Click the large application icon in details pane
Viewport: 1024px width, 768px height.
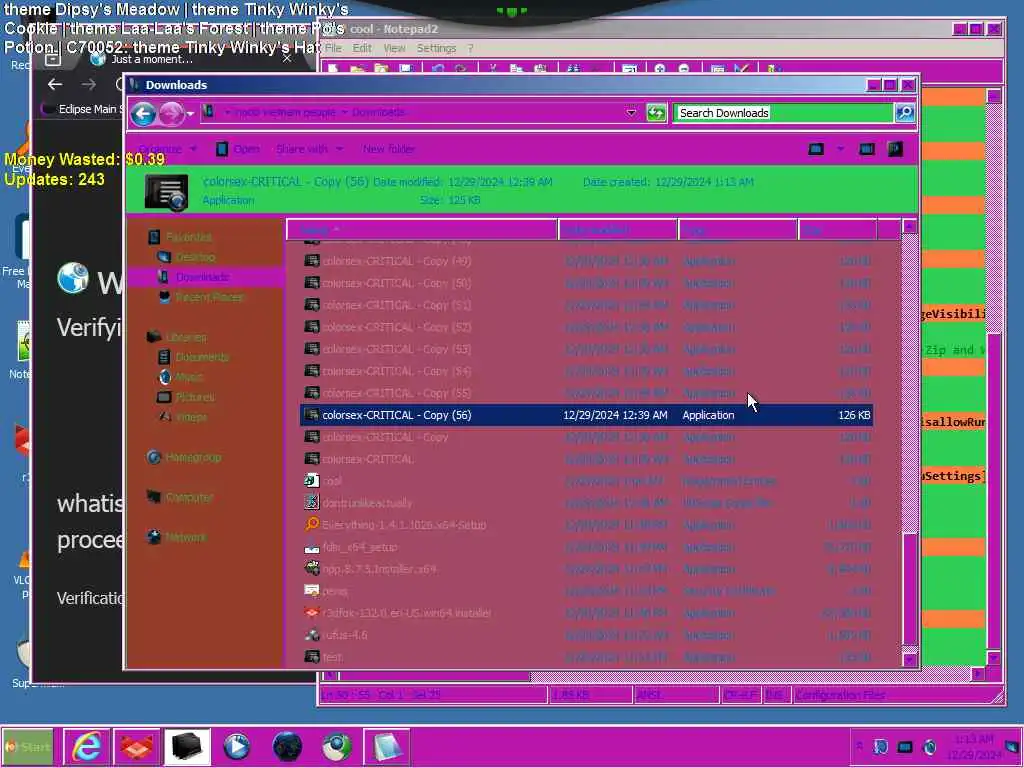coord(167,192)
